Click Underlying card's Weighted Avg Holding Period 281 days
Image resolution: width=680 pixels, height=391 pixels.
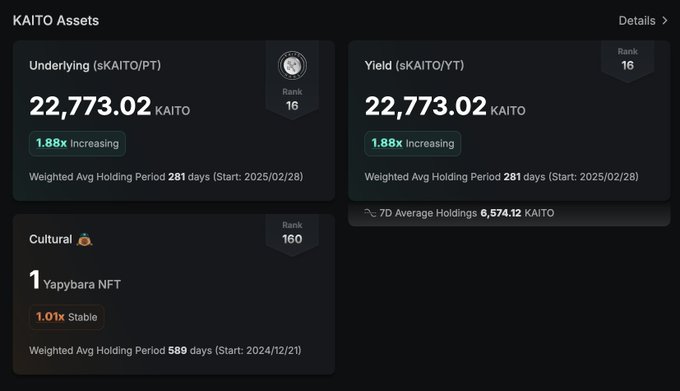pos(166,177)
